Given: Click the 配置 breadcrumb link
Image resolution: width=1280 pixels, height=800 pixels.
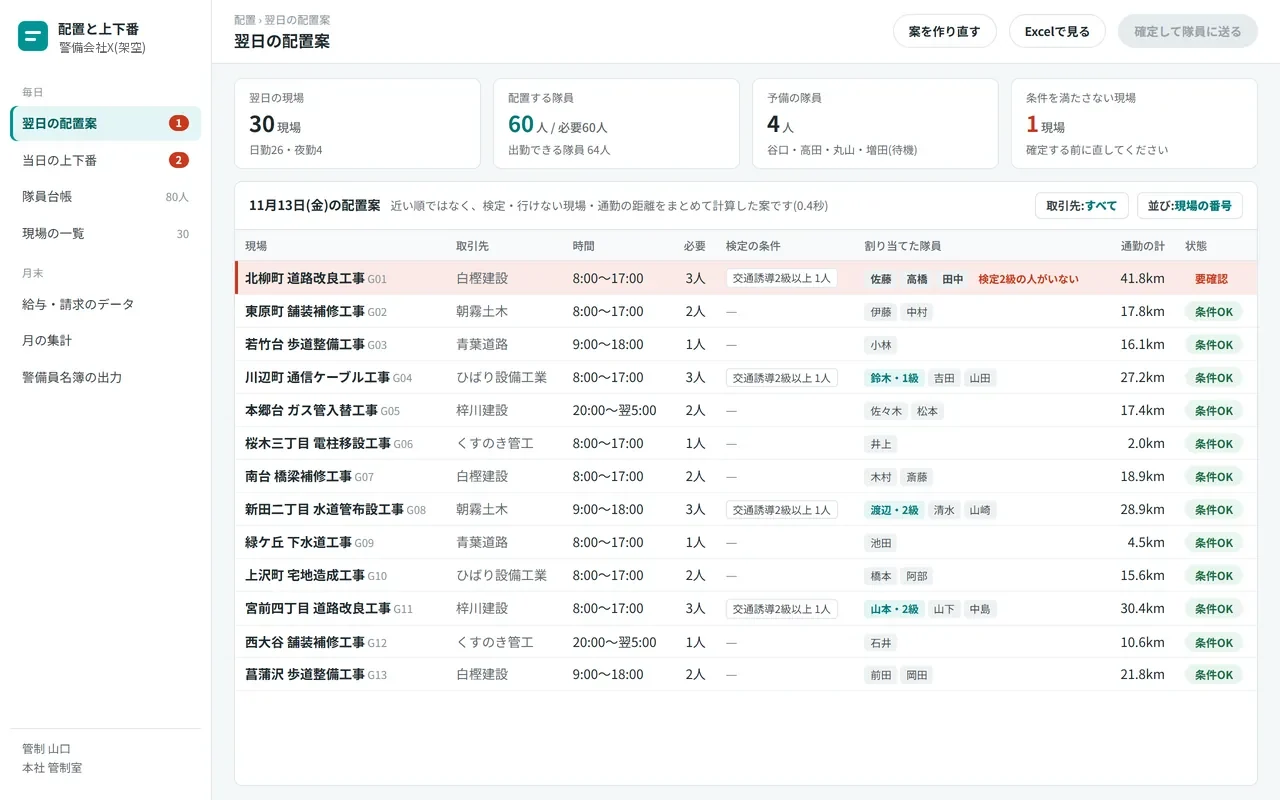Looking at the screenshot, I should tap(244, 20).
